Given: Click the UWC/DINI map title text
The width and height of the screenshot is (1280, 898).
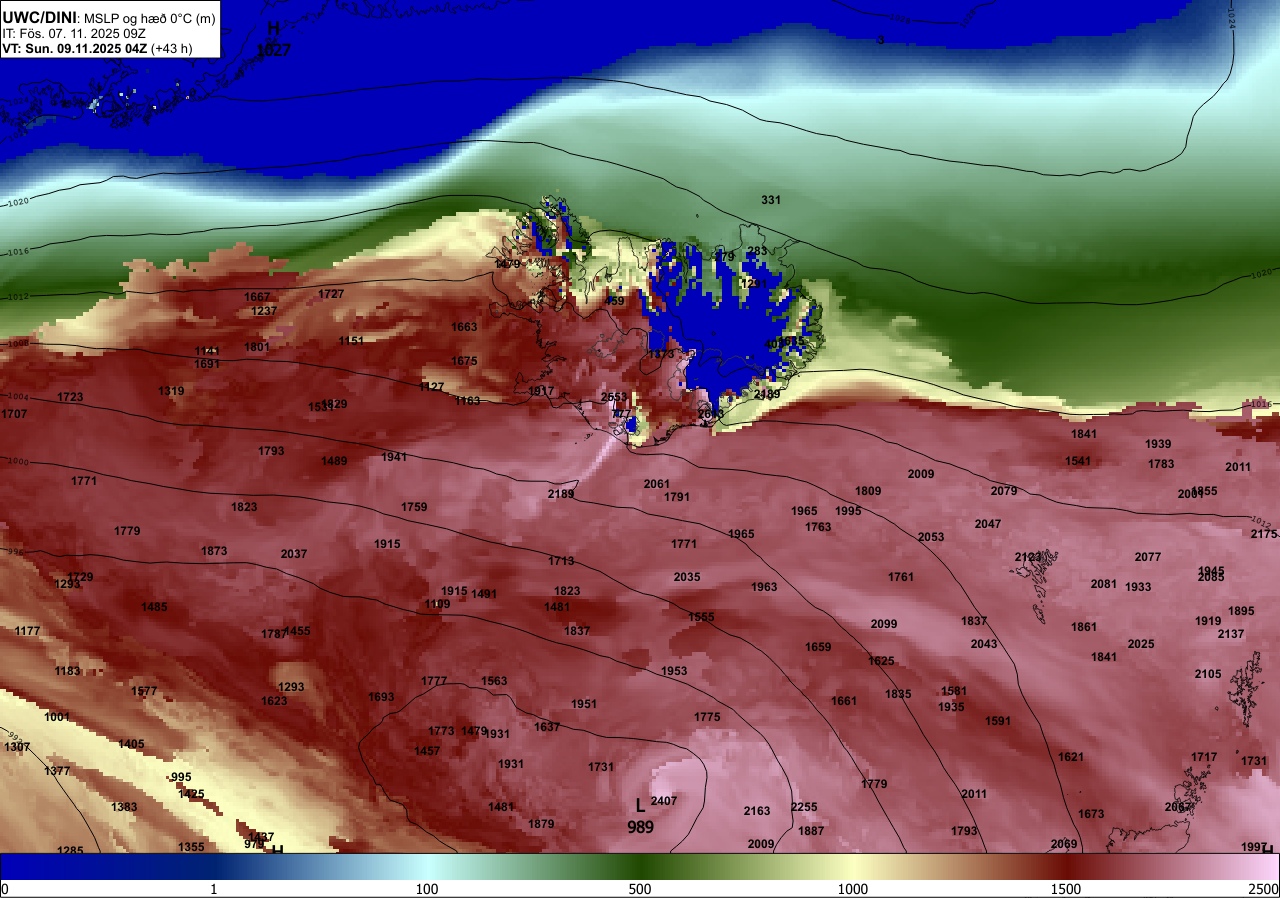Looking at the screenshot, I should point(39,17).
